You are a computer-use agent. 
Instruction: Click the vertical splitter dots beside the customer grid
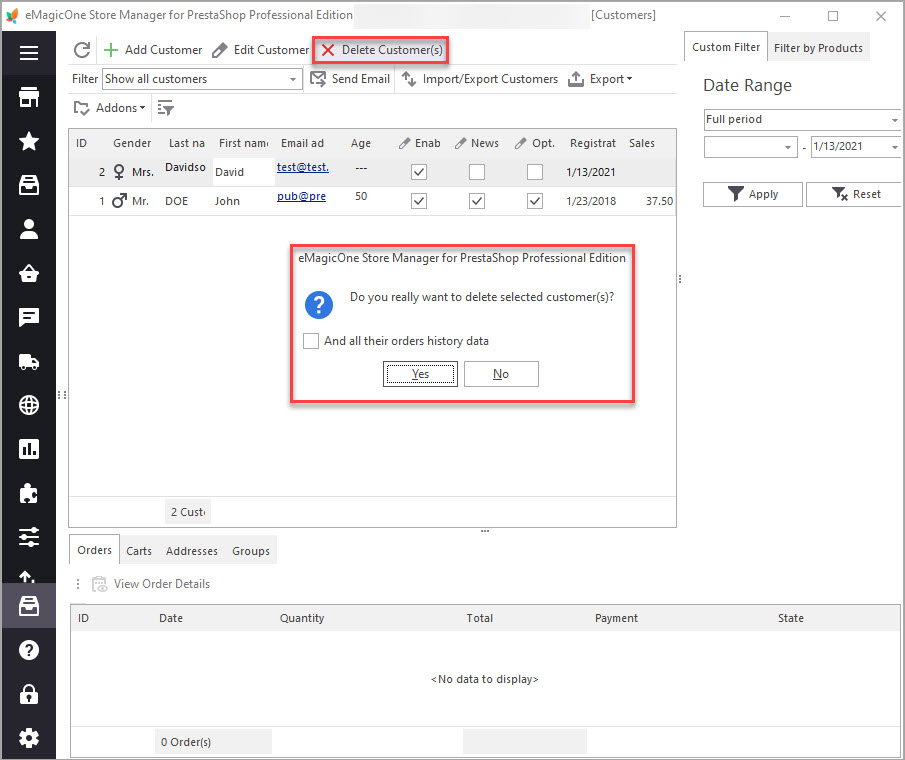pos(680,279)
